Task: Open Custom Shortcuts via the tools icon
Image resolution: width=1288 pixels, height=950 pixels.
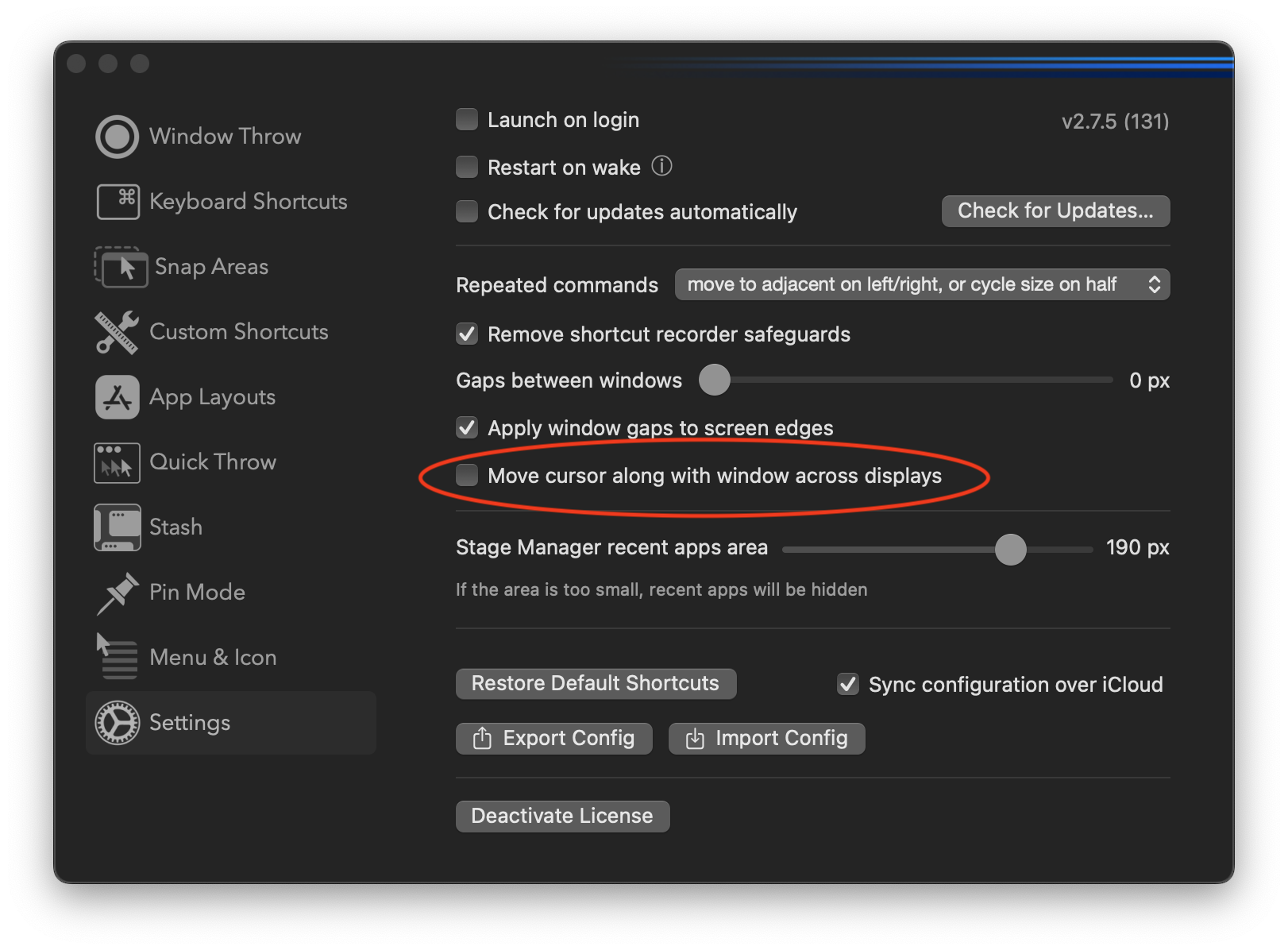Action: tap(116, 332)
